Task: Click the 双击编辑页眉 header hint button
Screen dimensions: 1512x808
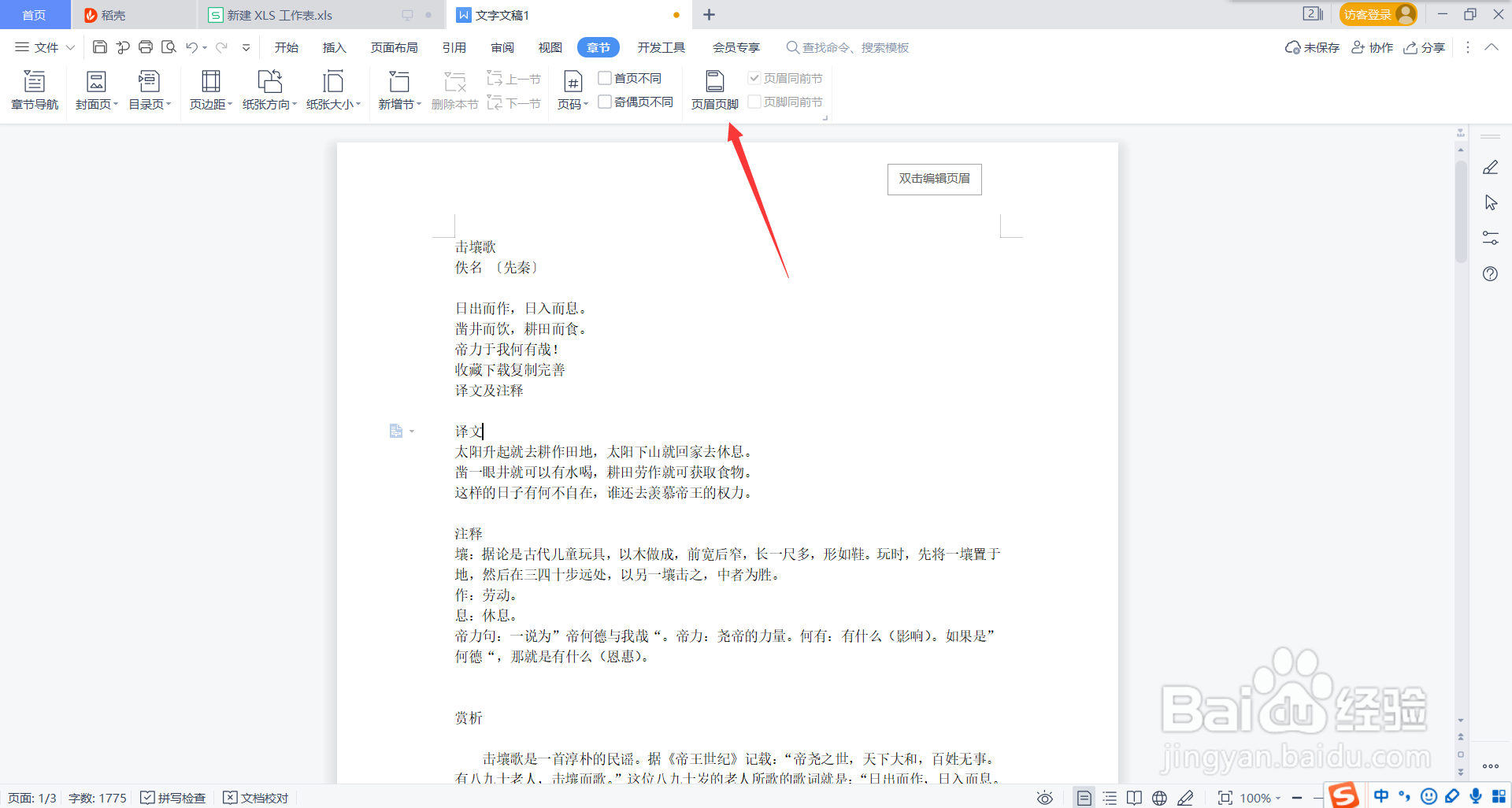Action: point(935,179)
